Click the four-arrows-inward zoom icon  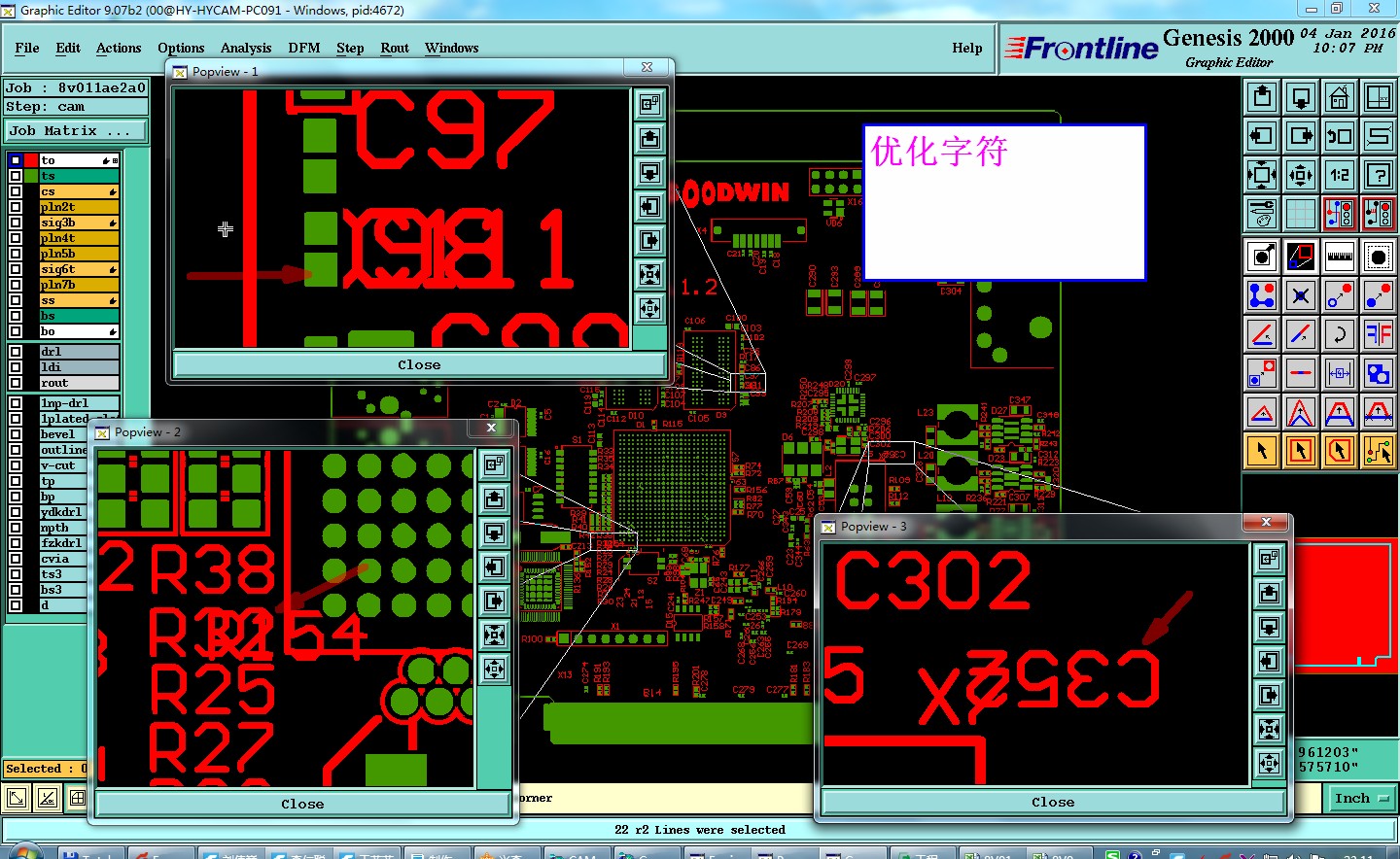coord(1301,175)
